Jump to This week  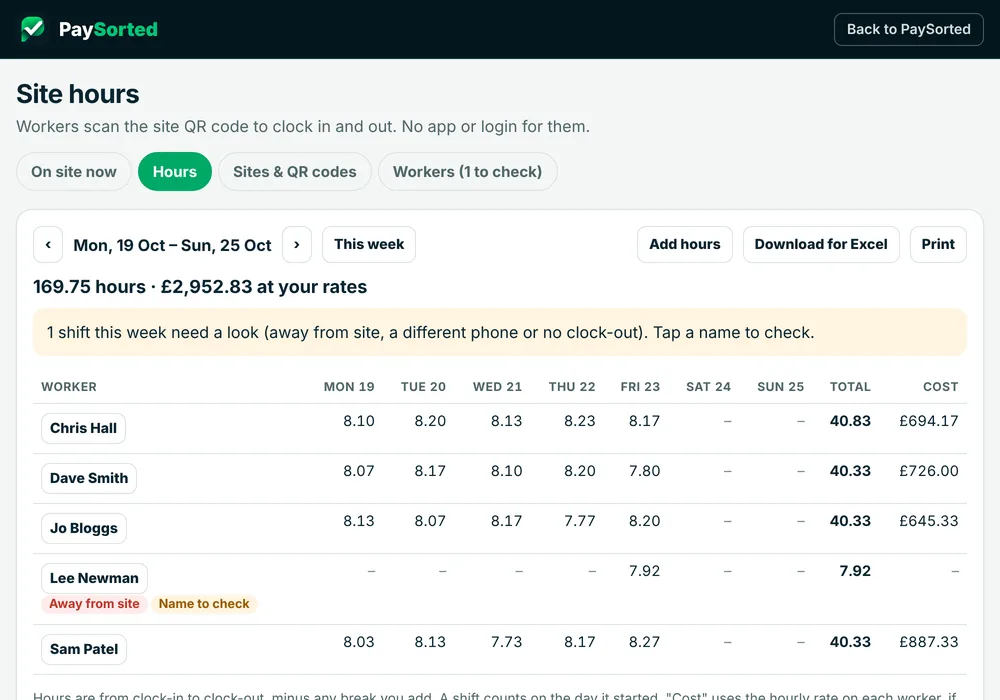pos(369,245)
